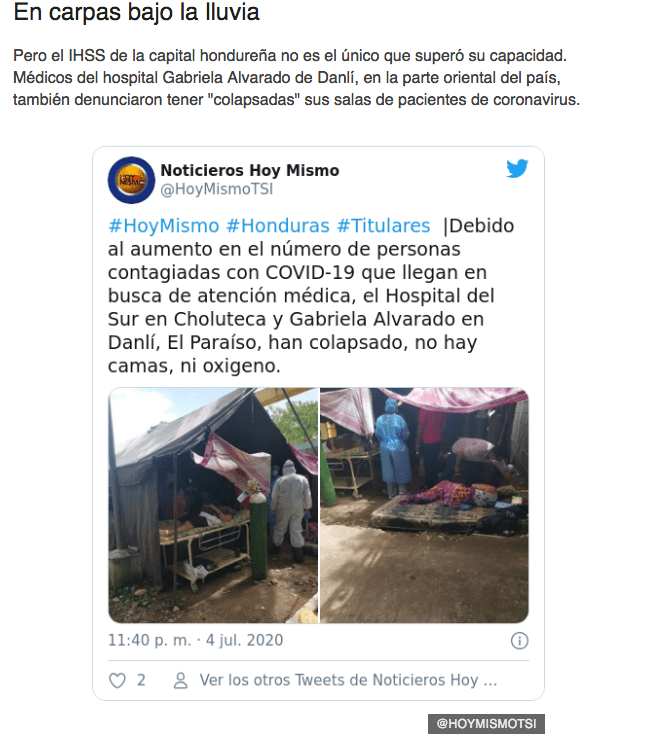
Task: View the right photo of mattress on ground
Action: coord(424,505)
